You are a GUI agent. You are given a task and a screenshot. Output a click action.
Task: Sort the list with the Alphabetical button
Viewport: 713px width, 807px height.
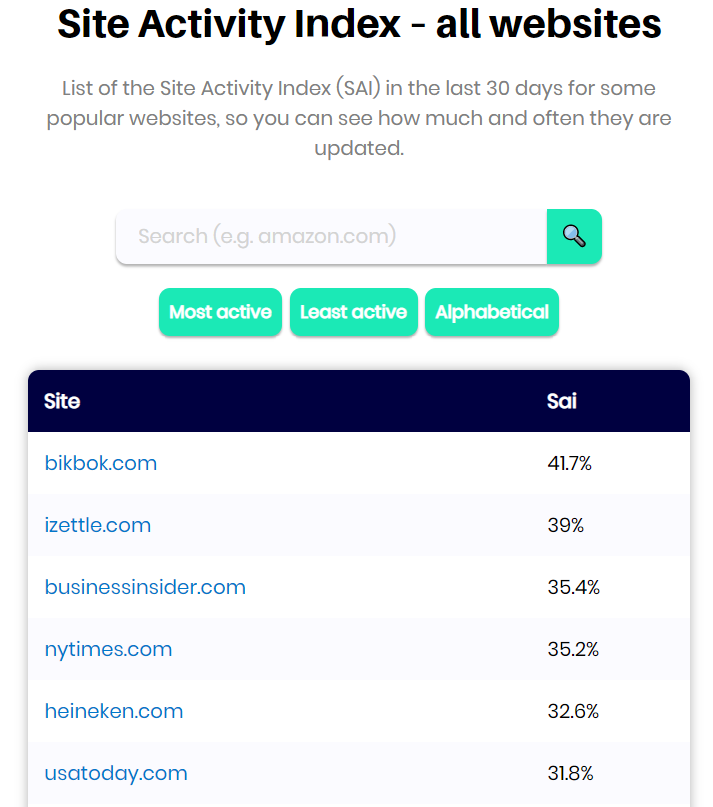491,312
